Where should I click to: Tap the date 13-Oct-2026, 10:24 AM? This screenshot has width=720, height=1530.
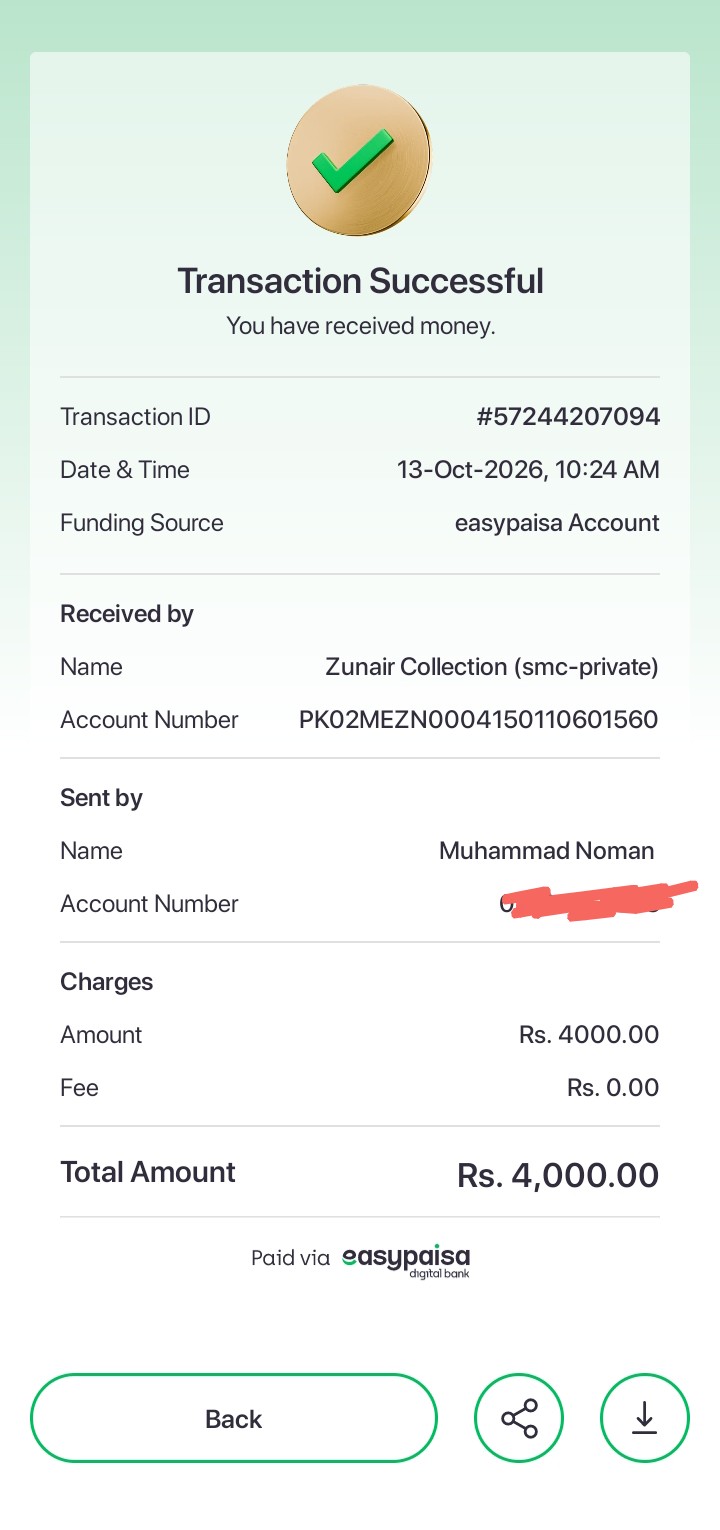pyautogui.click(x=528, y=470)
